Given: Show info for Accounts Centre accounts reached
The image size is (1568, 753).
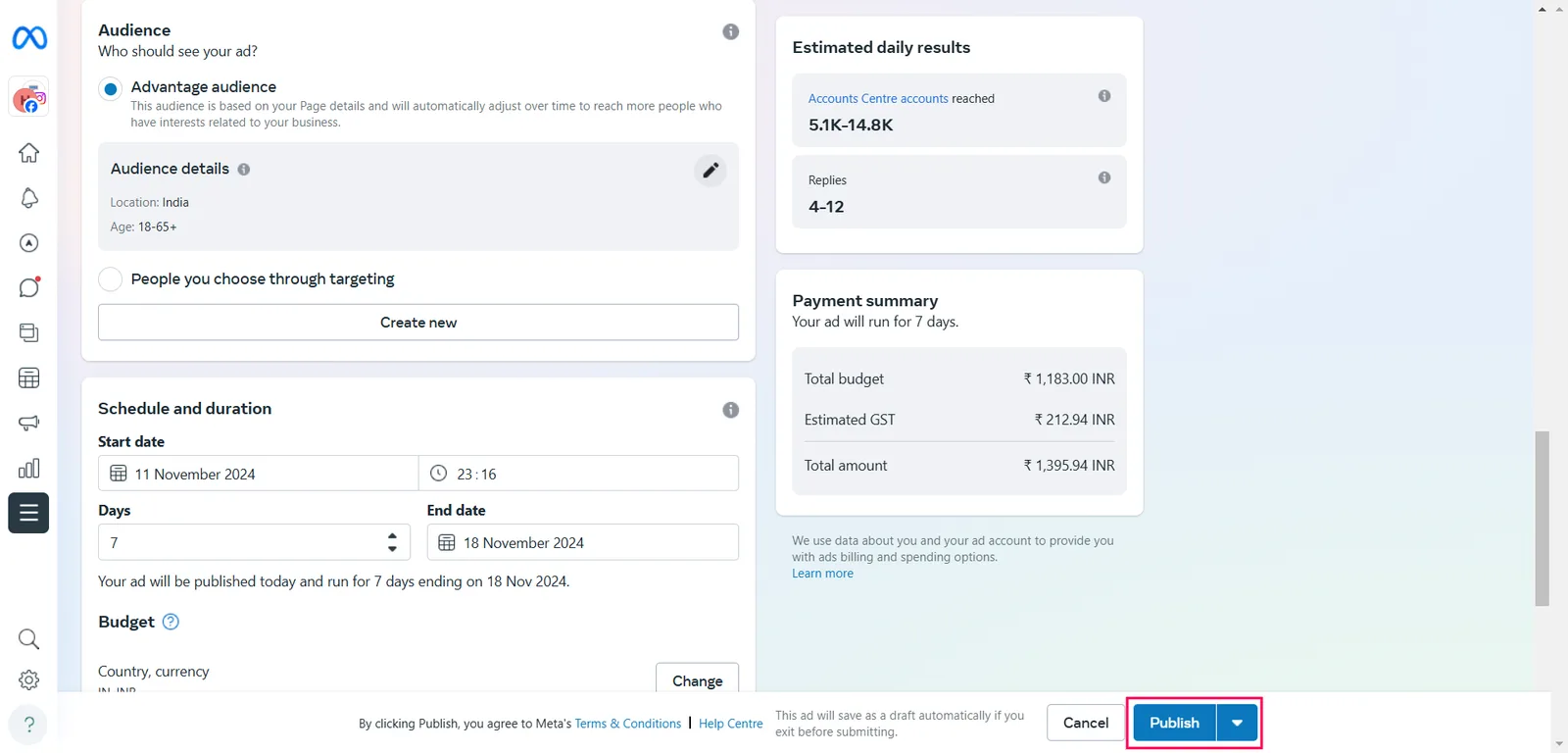Looking at the screenshot, I should (x=1104, y=96).
